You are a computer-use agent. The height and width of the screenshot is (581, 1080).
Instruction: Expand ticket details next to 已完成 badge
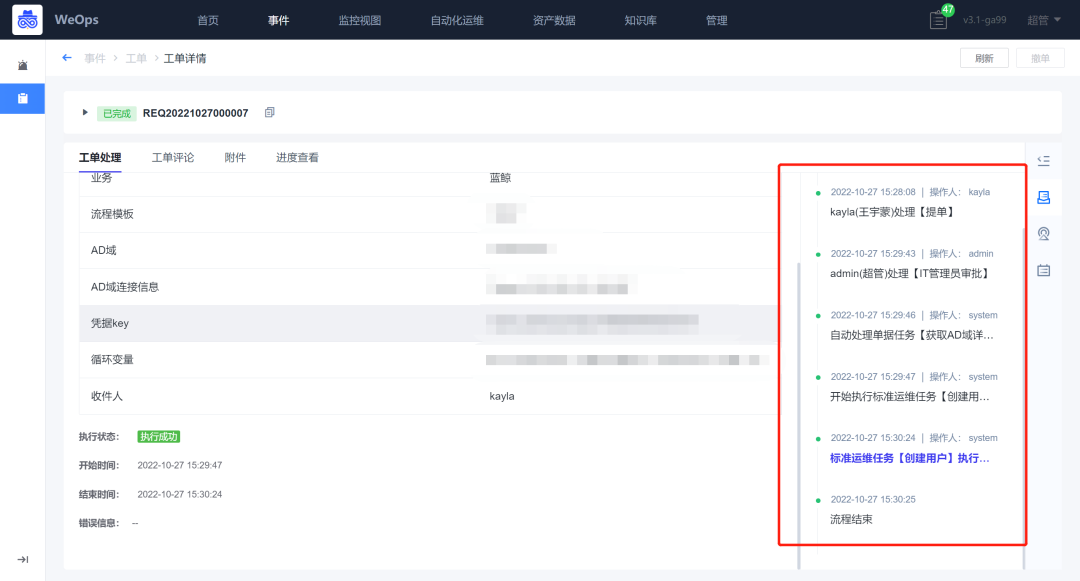(85, 112)
